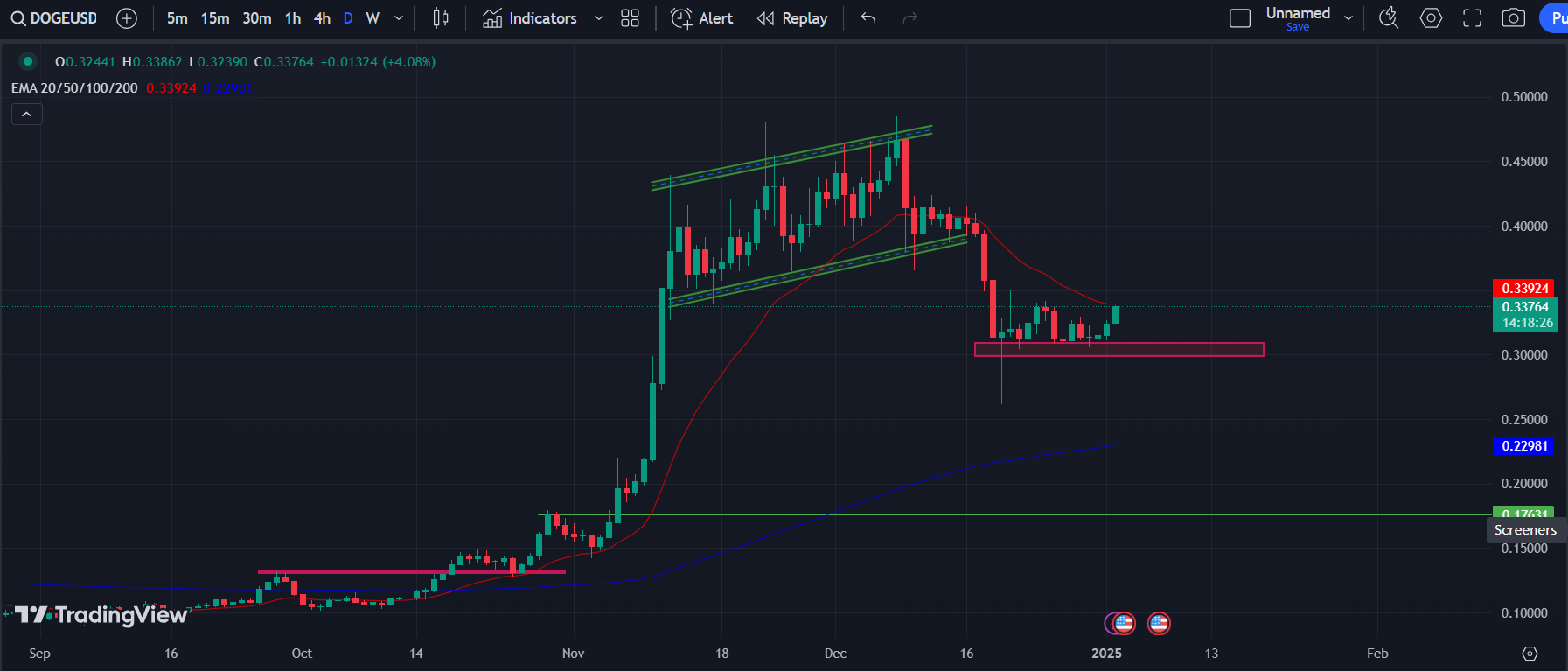Screen dimensions: 1568x671
Task: Expand the manage layouts dropdown arrow
Action: click(1348, 18)
